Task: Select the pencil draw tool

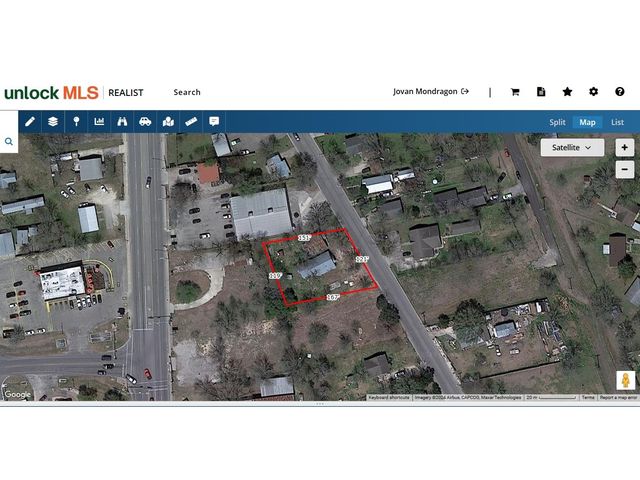Action: [x=30, y=122]
